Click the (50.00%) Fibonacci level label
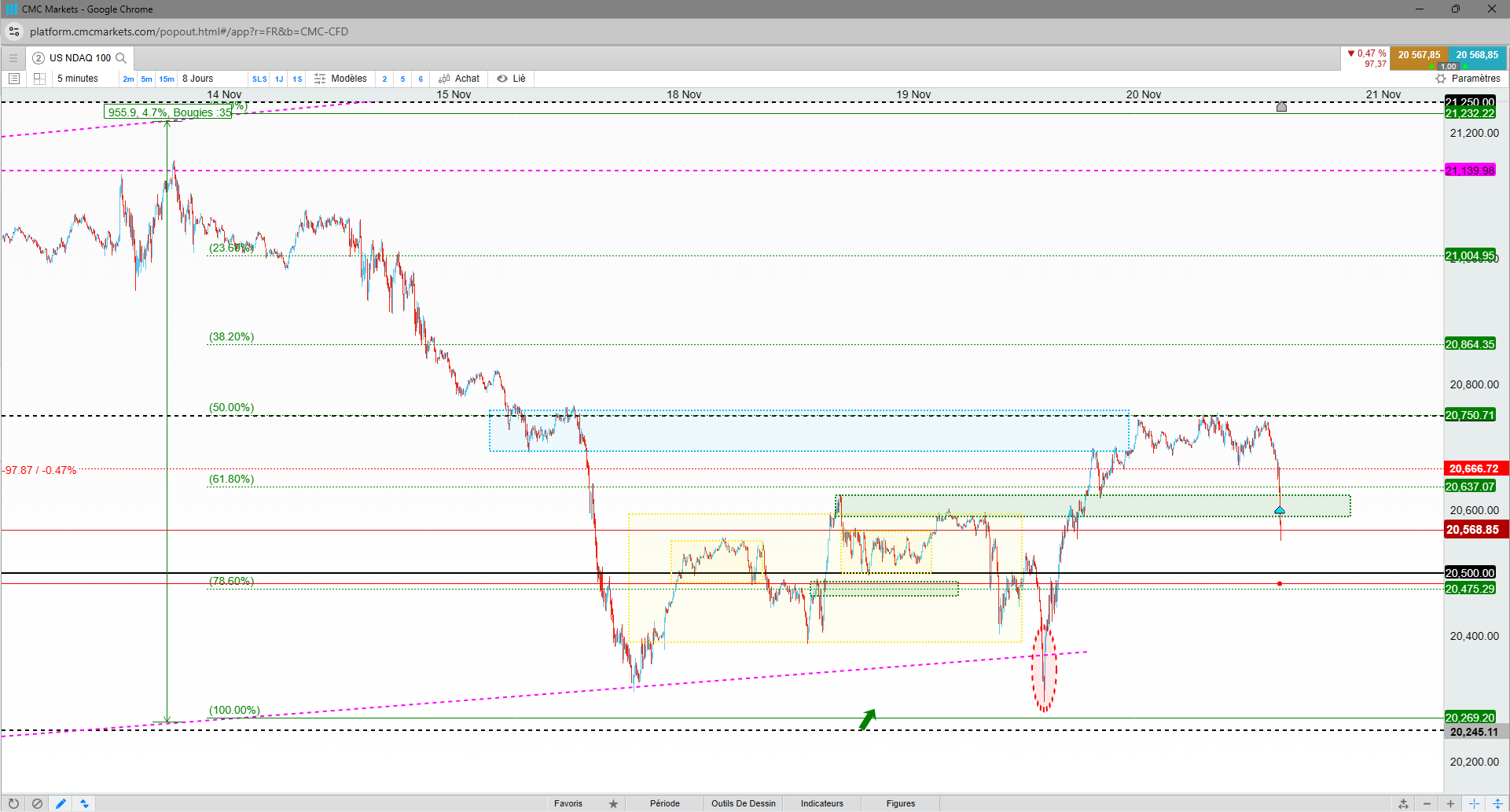Screen dimensions: 1510x812 (231, 407)
